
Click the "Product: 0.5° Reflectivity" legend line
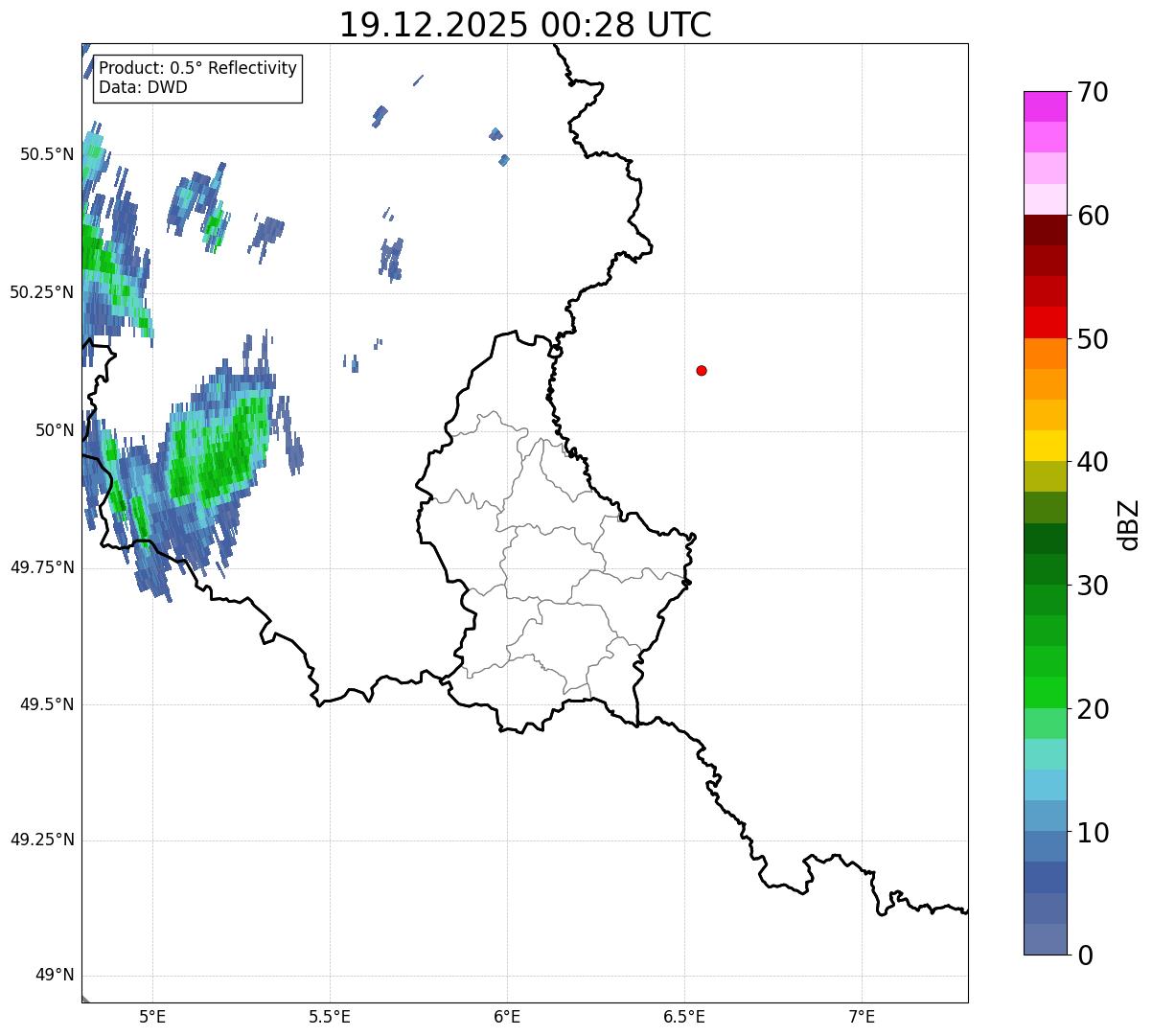197,69
